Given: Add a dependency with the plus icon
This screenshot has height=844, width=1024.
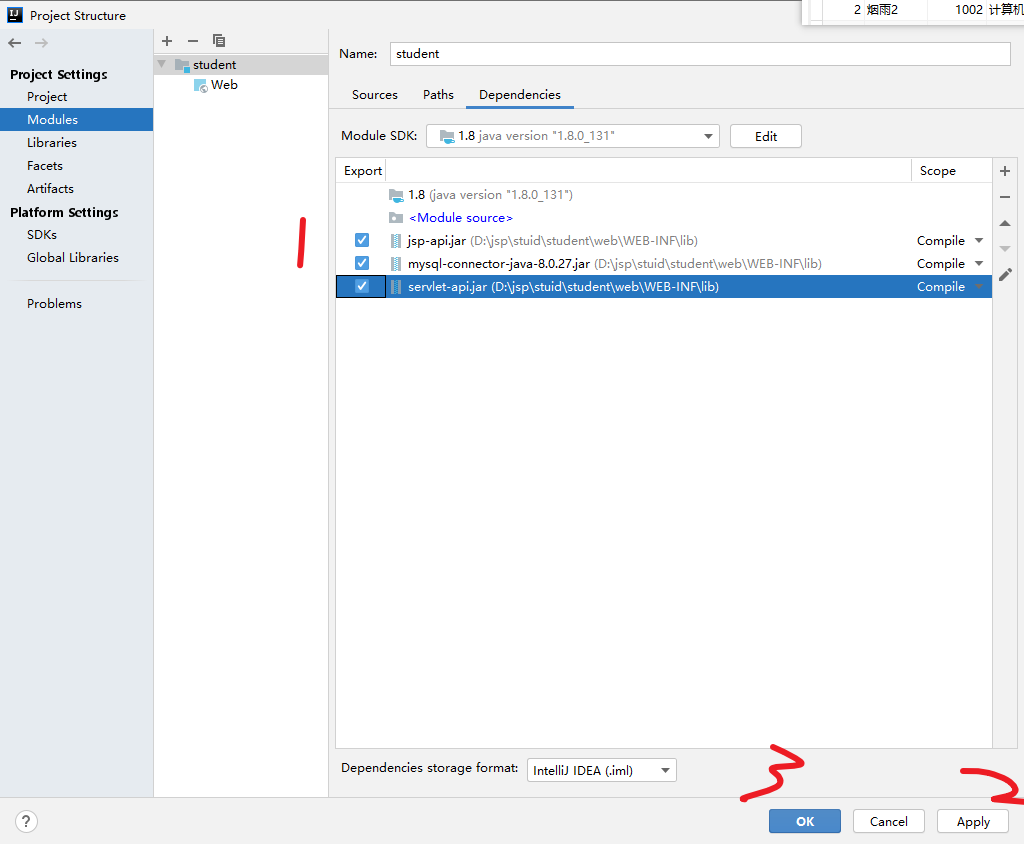Looking at the screenshot, I should click(x=1005, y=171).
